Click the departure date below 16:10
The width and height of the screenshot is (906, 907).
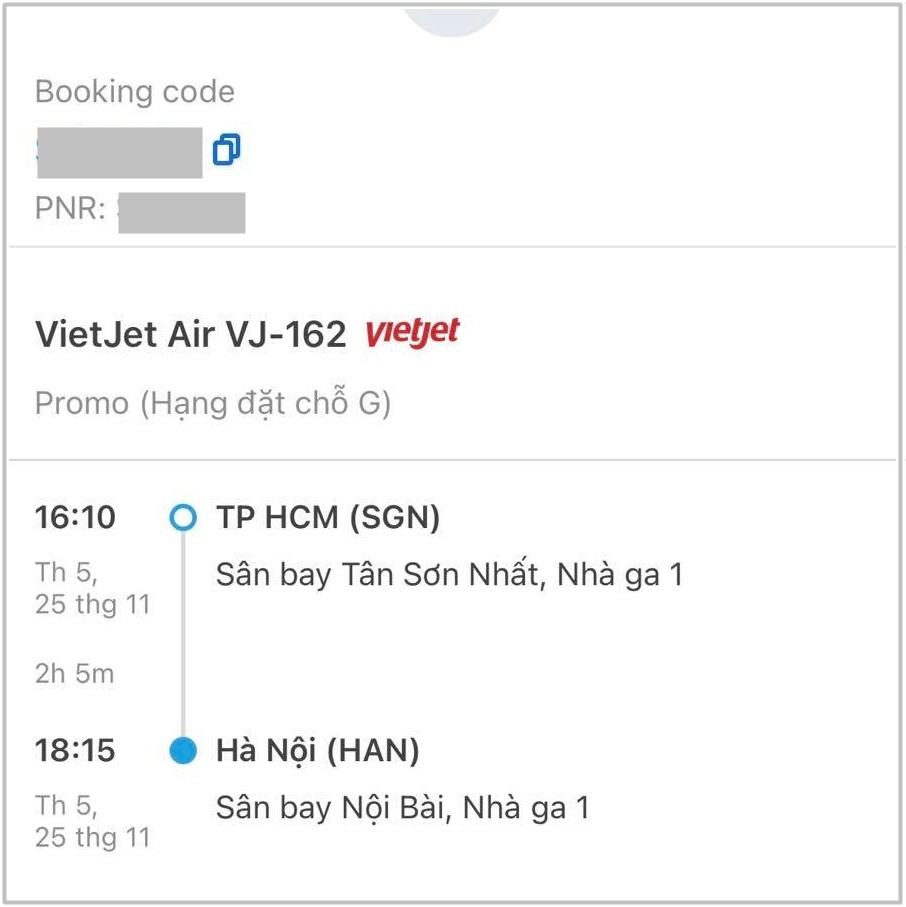click(91, 589)
